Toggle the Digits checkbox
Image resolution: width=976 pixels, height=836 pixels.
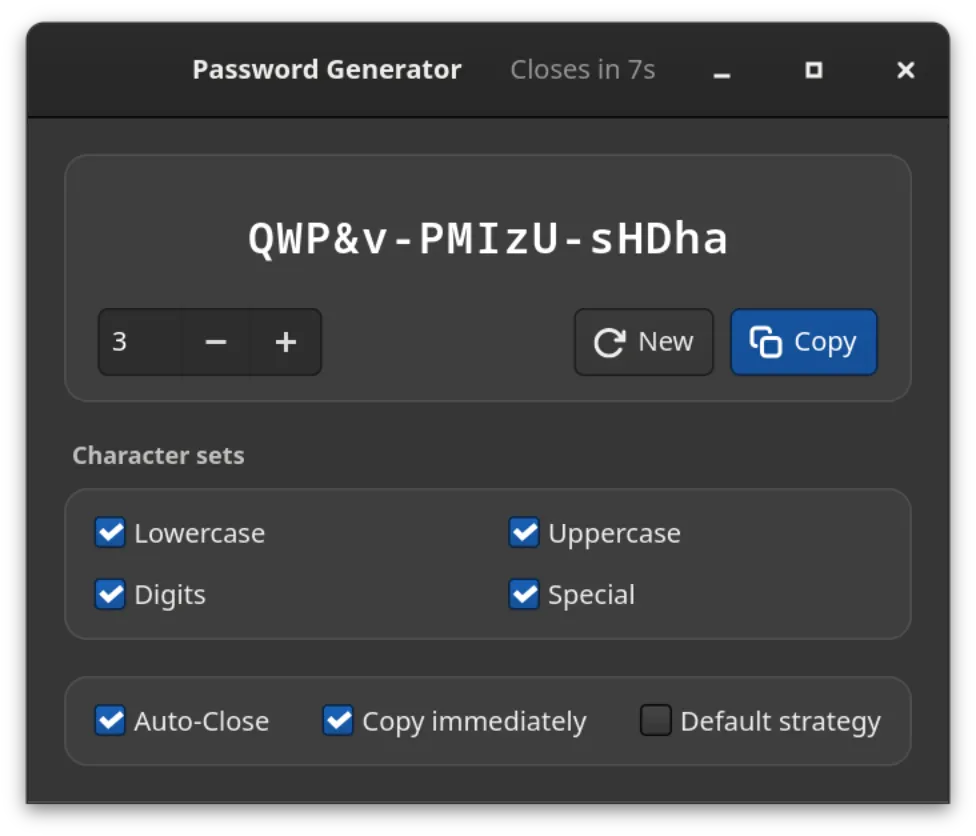(110, 594)
